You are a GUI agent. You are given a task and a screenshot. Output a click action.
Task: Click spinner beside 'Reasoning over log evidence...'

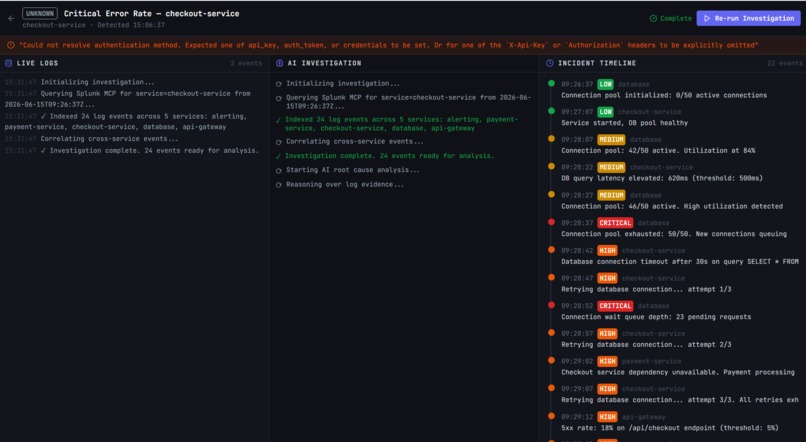click(x=279, y=185)
